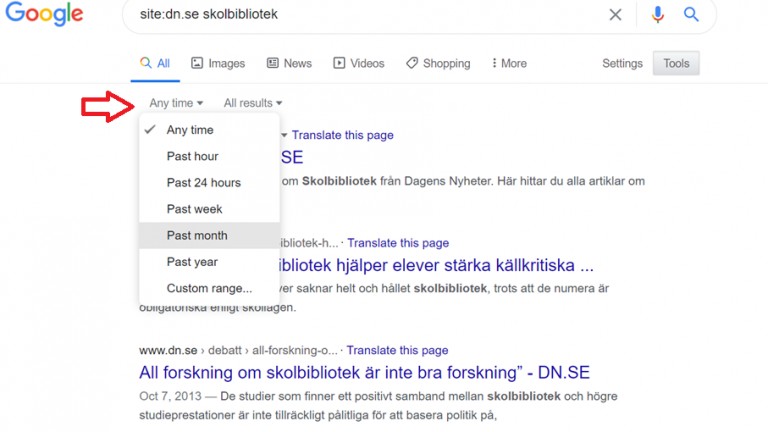Open dropdown arrow beside first Translate link
This screenshot has width=768, height=432.
(x=284, y=135)
